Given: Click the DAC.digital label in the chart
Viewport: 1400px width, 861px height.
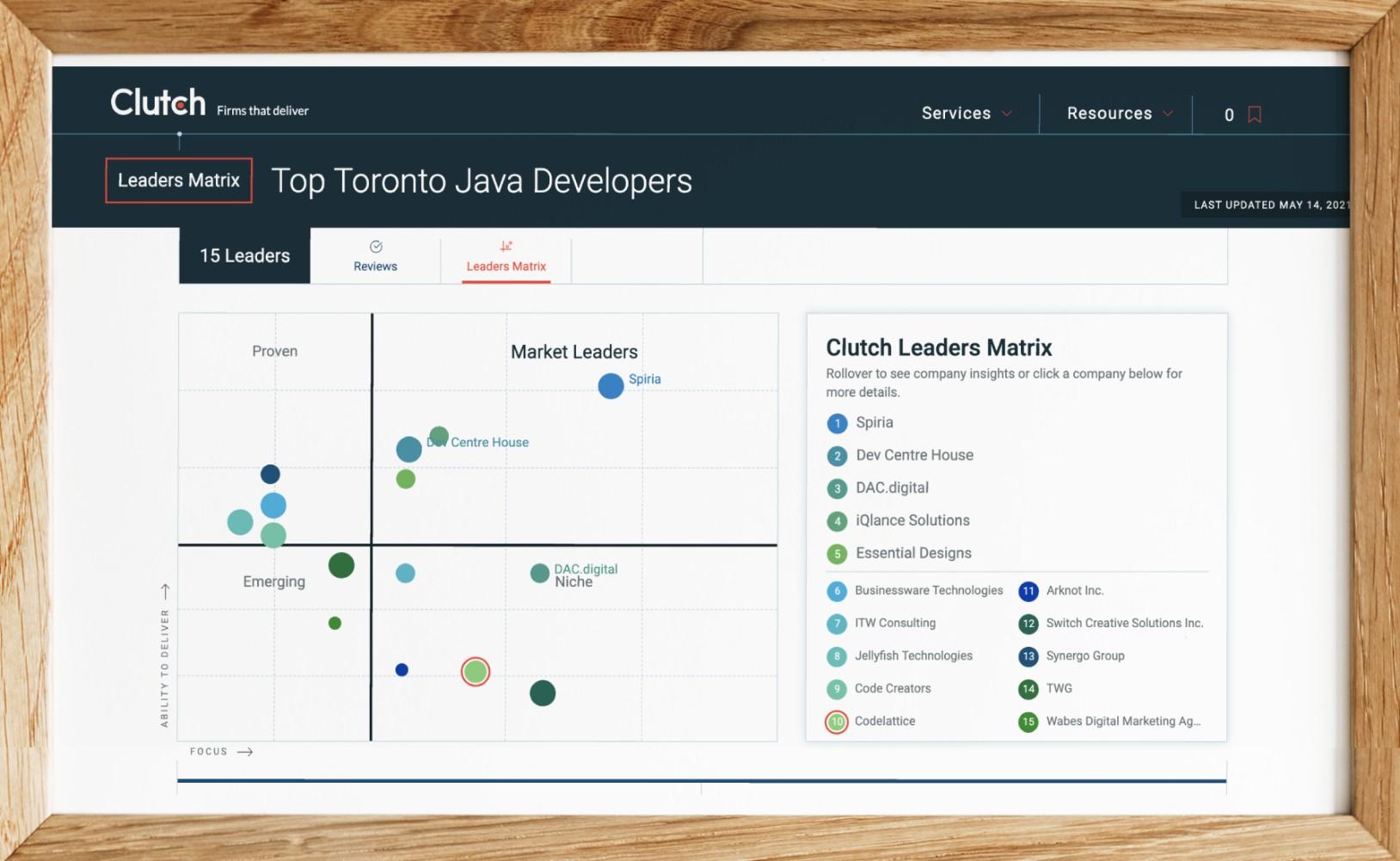Looking at the screenshot, I should click(586, 569).
